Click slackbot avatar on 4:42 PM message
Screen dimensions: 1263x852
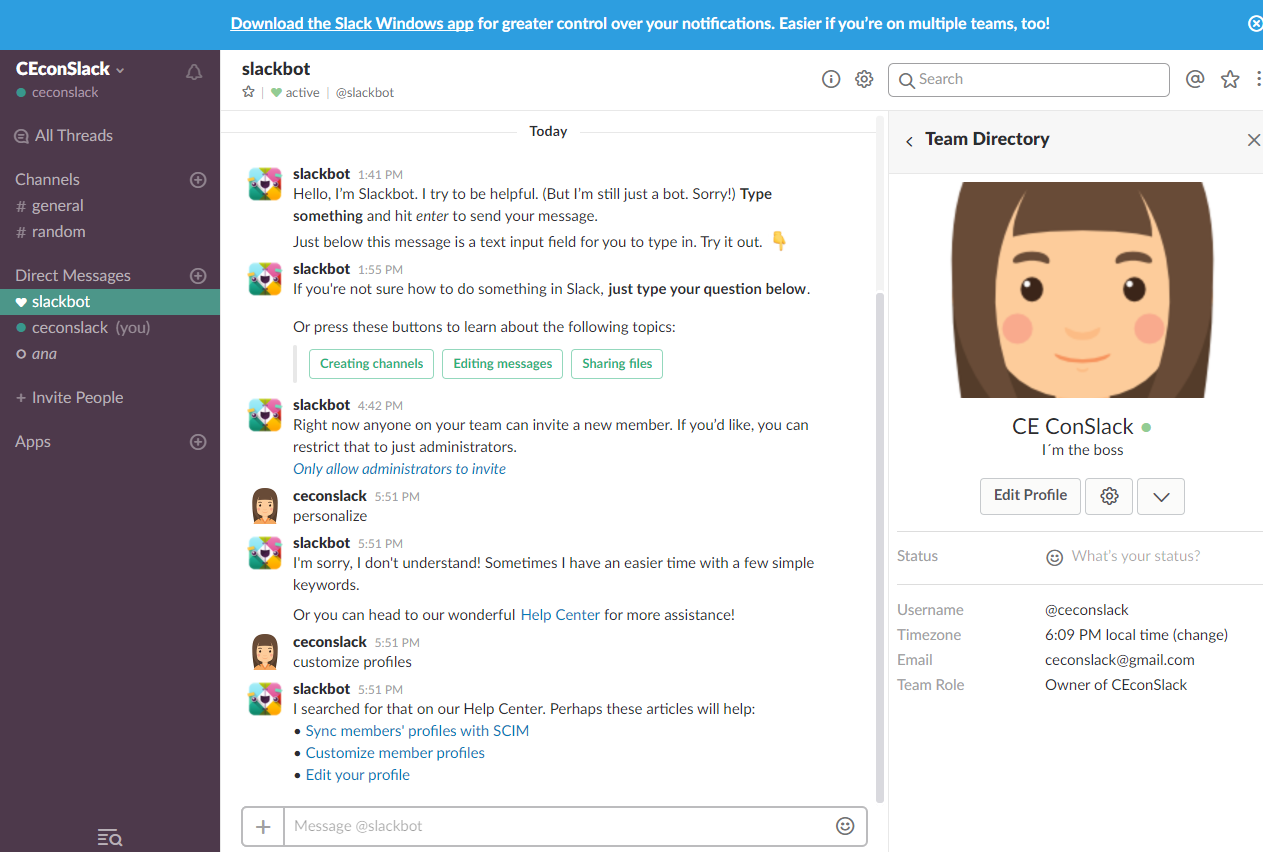[x=265, y=415]
